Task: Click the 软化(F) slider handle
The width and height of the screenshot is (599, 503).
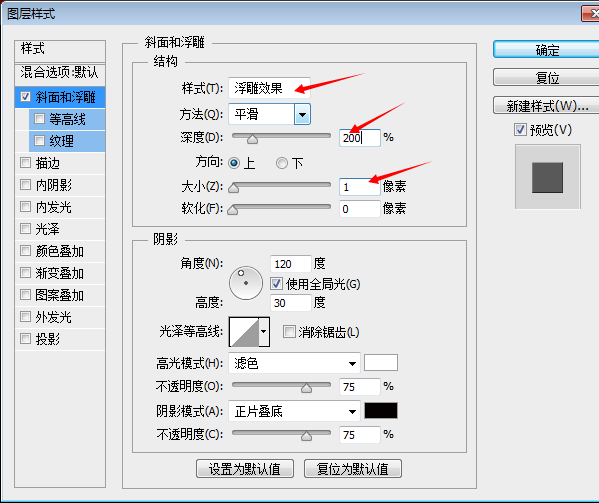Action: (233, 210)
